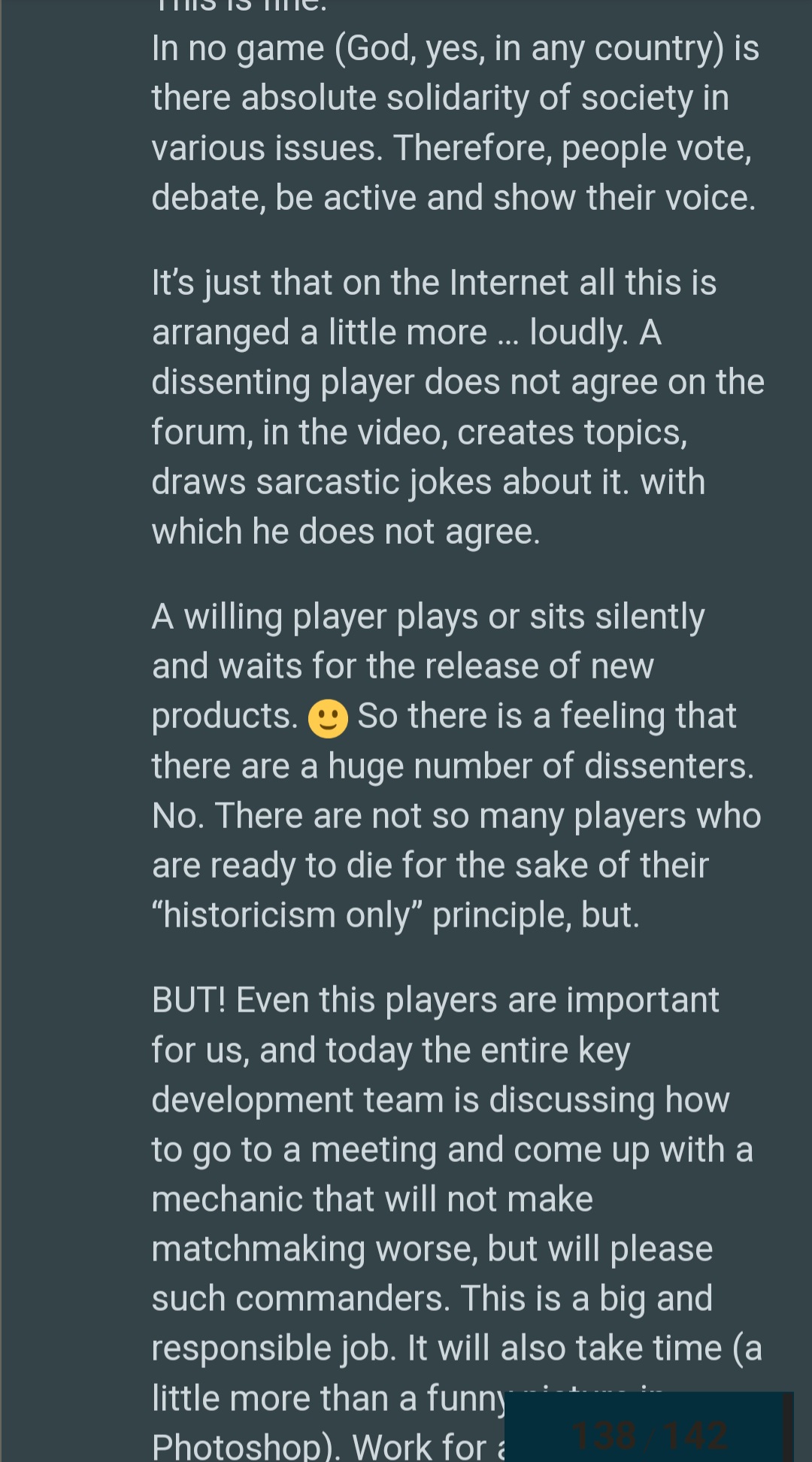Click the word "loudly" in the second paragraph
Screen dimensions: 812x1462
(x=577, y=332)
